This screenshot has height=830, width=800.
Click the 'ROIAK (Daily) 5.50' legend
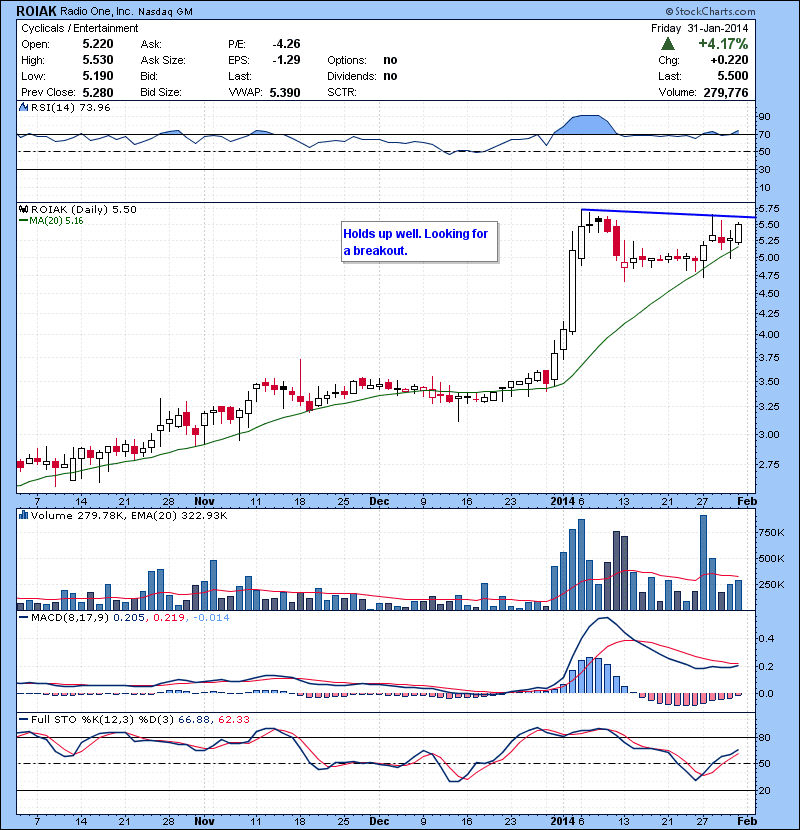84,210
